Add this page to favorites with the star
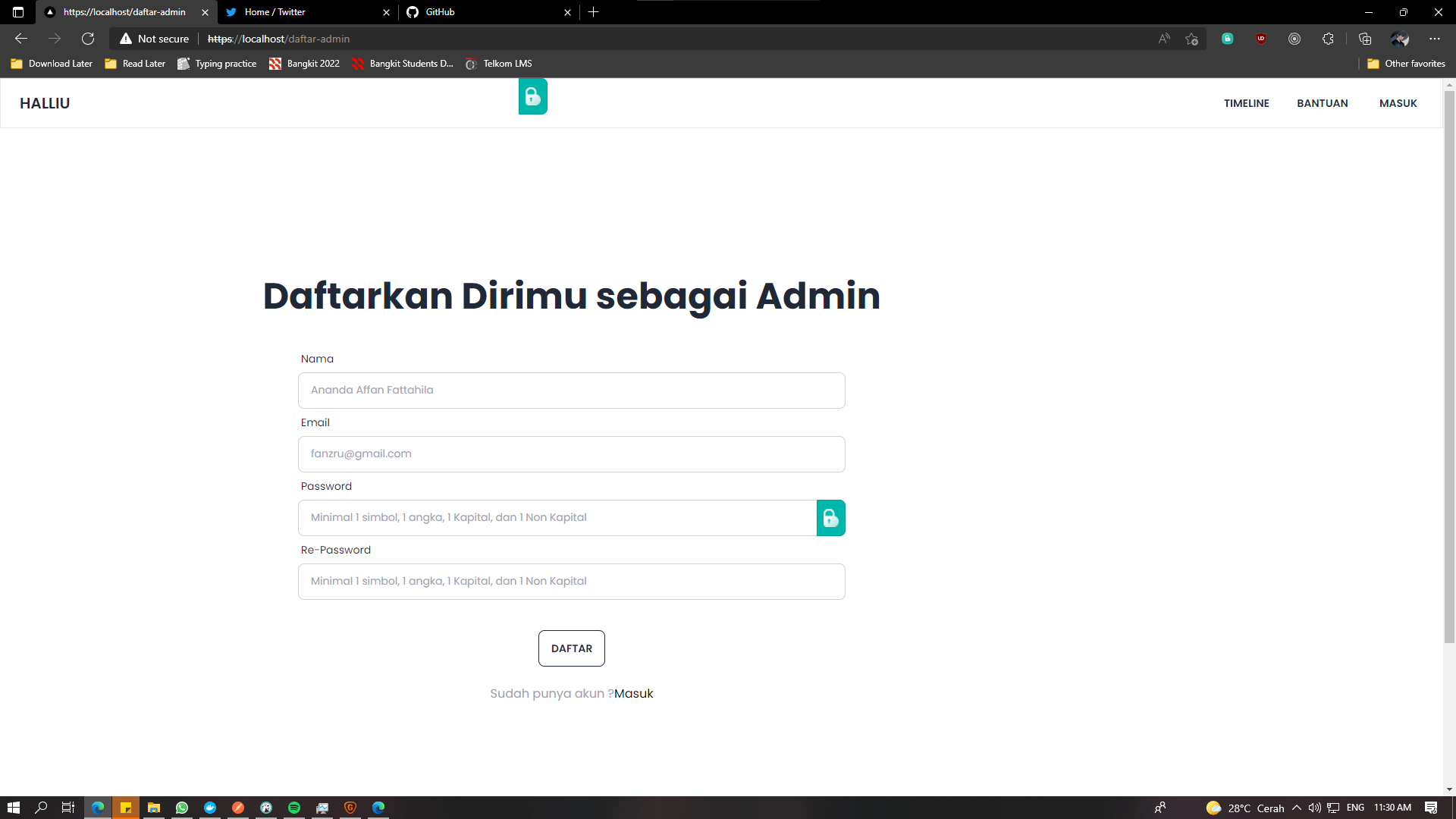The image size is (1456, 819). (x=1191, y=38)
